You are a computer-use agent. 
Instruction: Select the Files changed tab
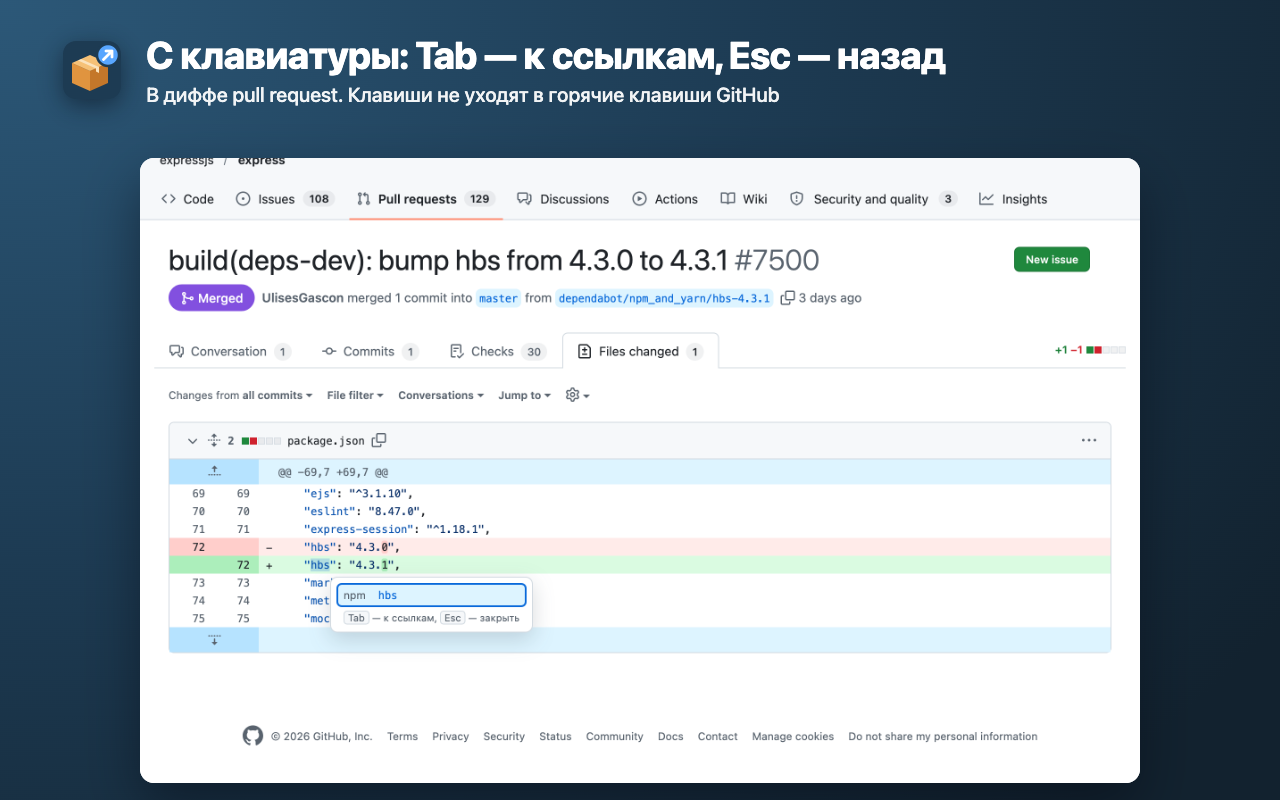pyautogui.click(x=640, y=351)
